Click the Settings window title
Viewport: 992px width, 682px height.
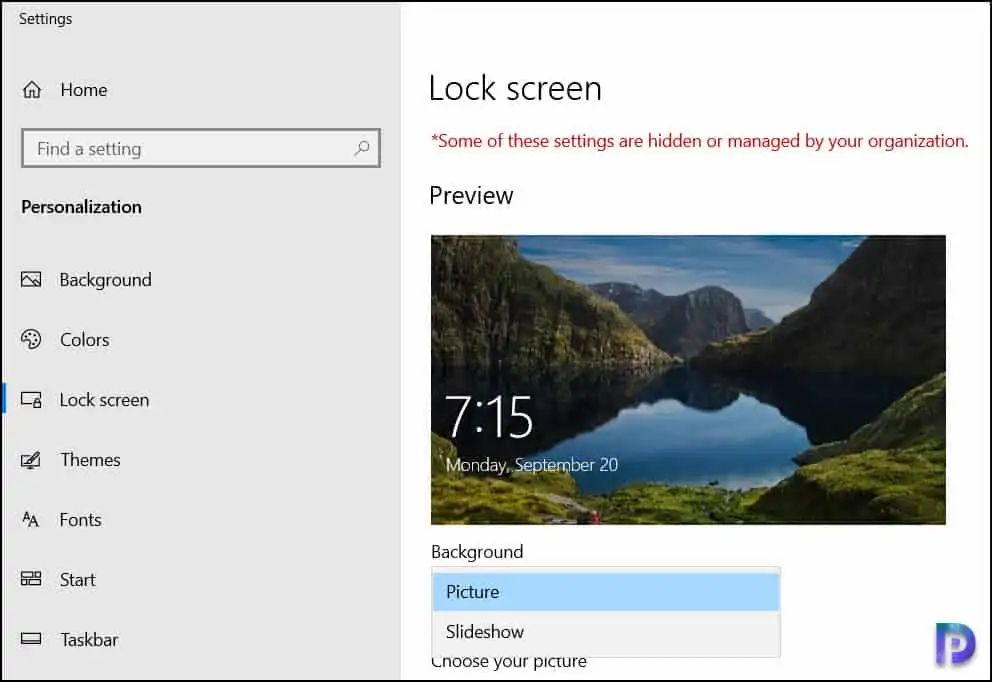46,19
